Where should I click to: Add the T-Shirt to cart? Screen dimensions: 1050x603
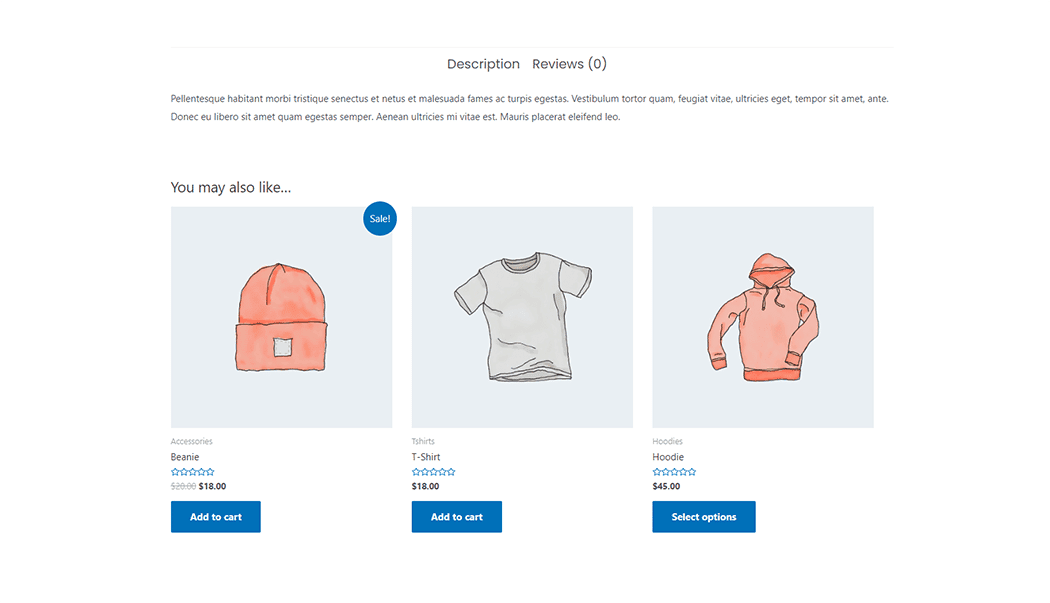(x=456, y=516)
